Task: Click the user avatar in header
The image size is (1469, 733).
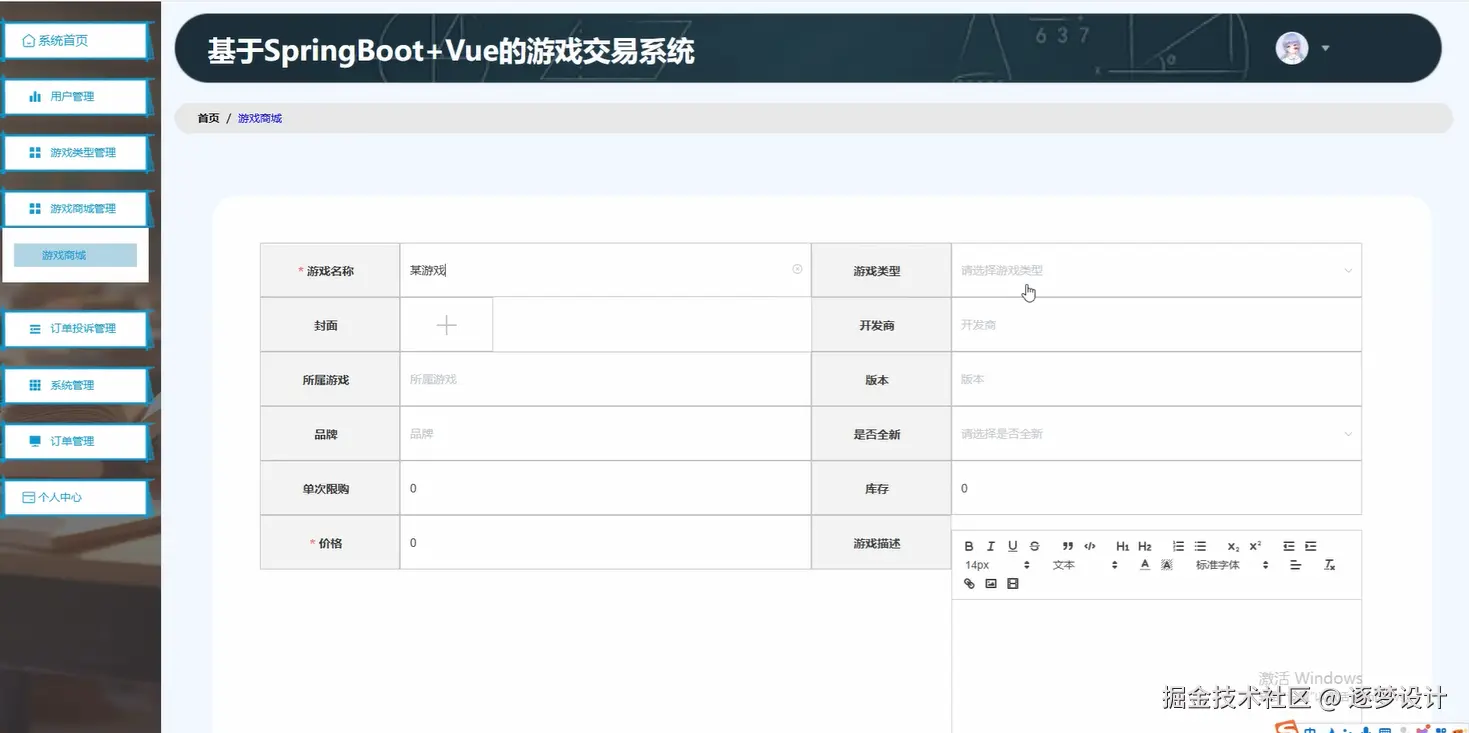Action: 1292,48
